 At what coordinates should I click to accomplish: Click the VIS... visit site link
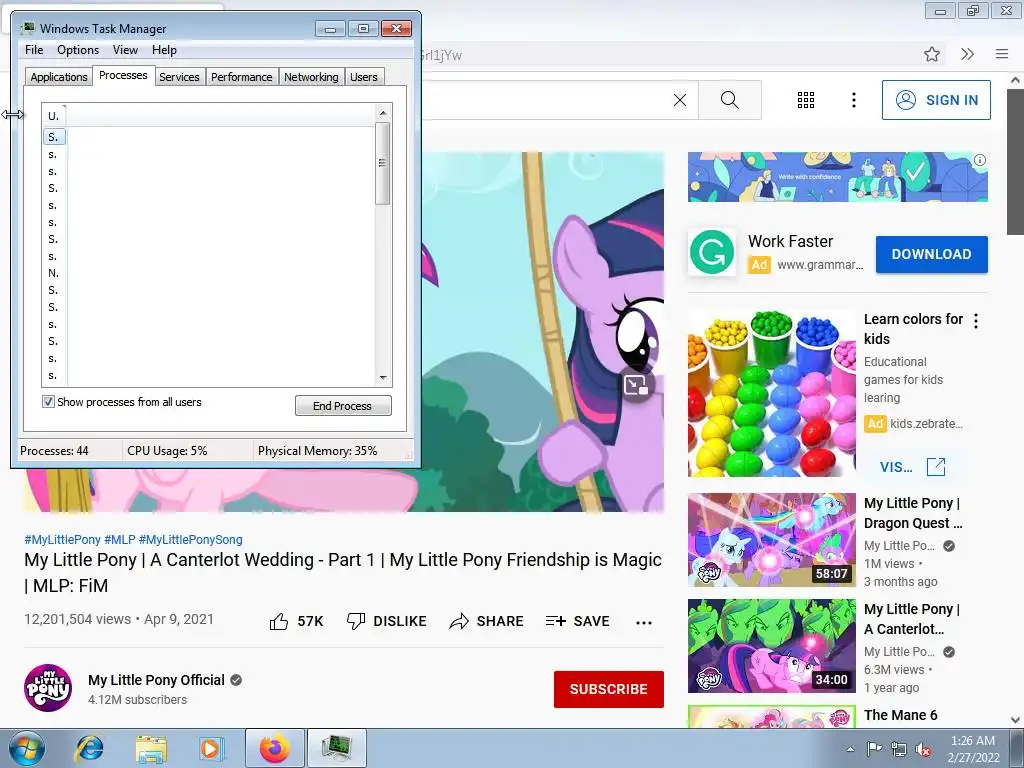[x=896, y=467]
